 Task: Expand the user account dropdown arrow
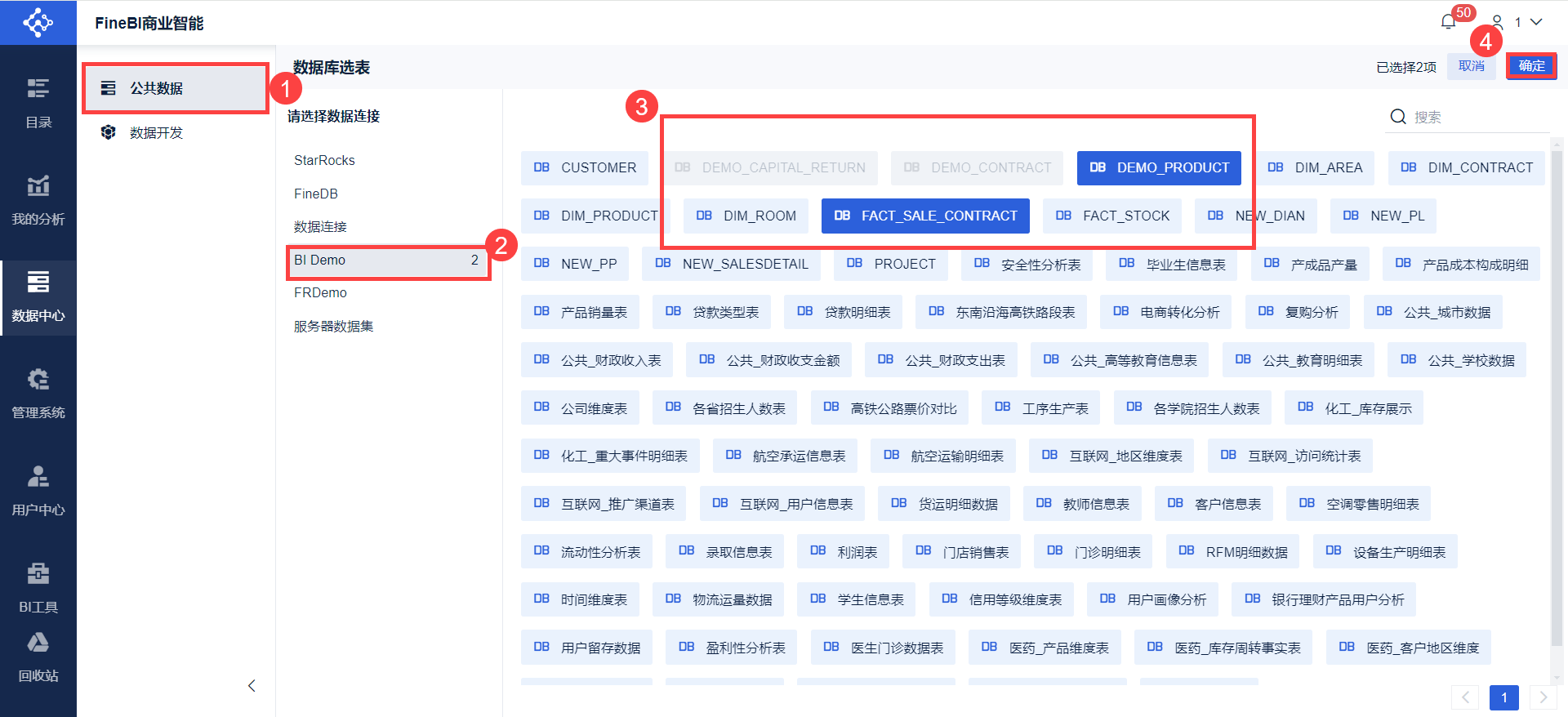pos(1536,22)
